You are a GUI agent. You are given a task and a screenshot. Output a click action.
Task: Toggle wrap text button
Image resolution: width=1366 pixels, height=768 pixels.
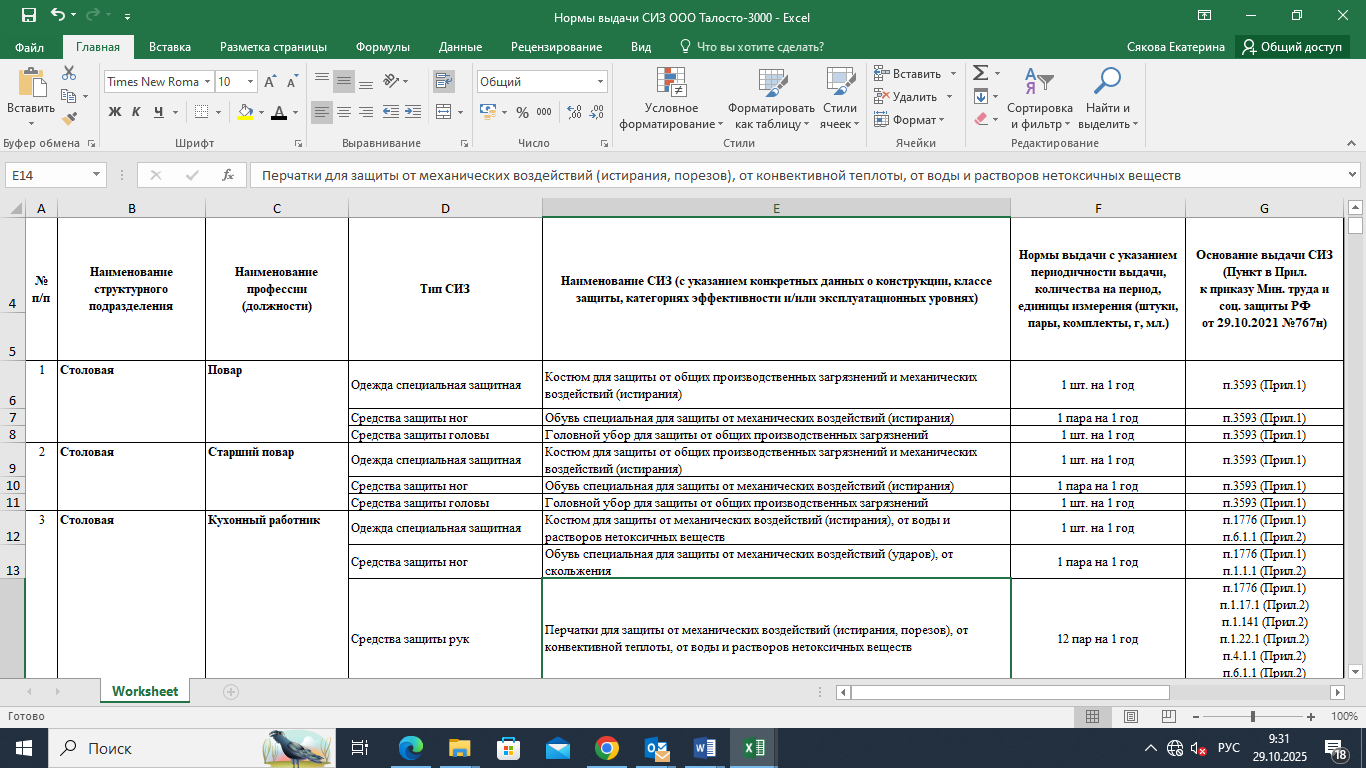click(x=443, y=82)
